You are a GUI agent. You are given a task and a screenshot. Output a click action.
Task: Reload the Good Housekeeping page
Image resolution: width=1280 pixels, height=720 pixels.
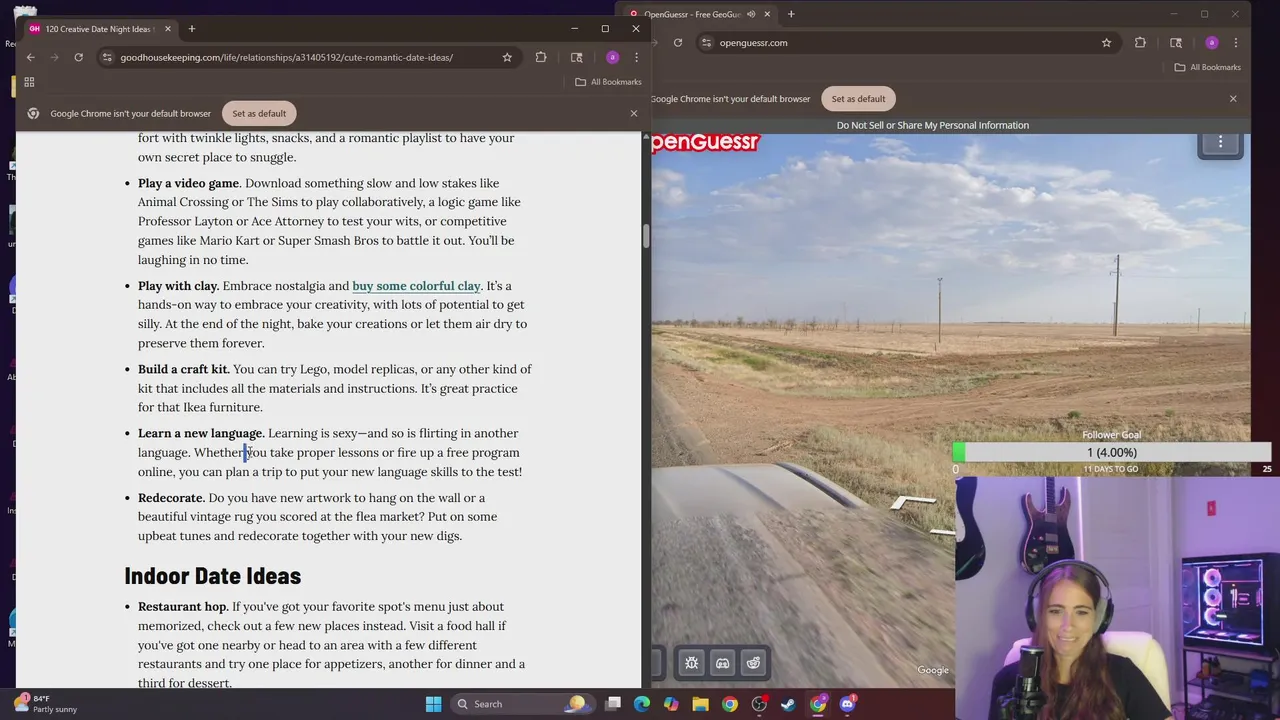coord(78,57)
